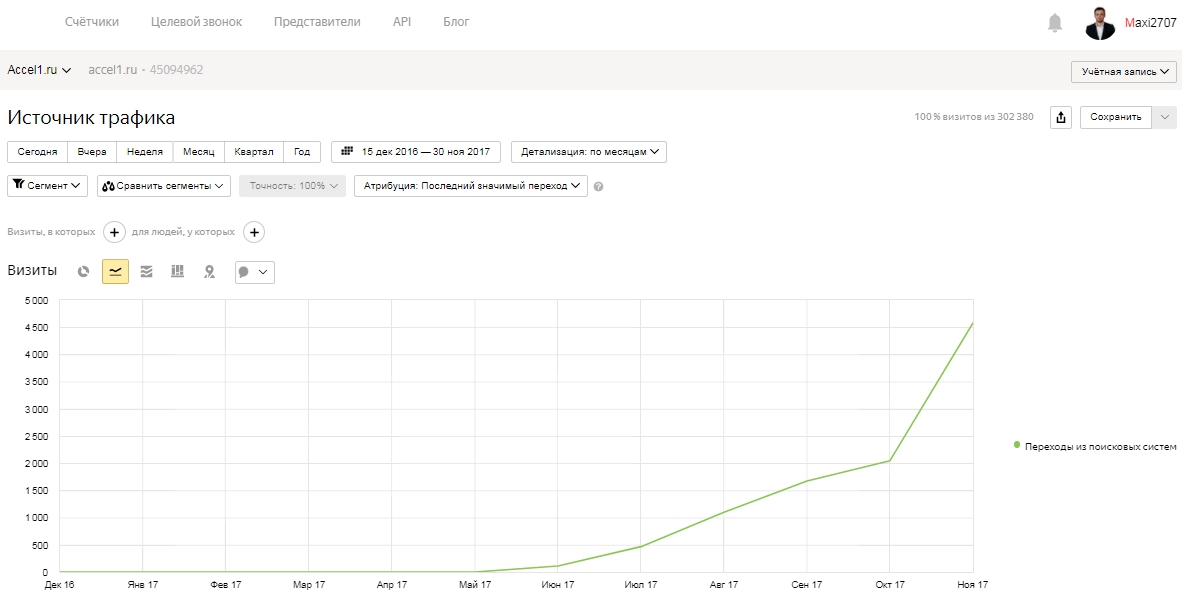Add condition for people plus button

(x=254, y=232)
